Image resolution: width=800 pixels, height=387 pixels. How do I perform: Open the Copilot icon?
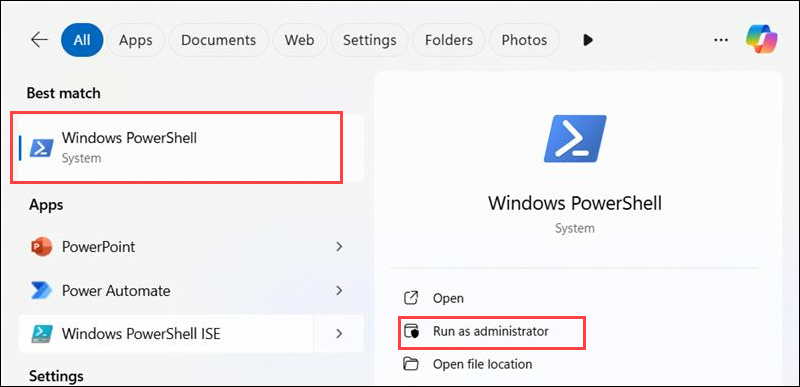[761, 39]
